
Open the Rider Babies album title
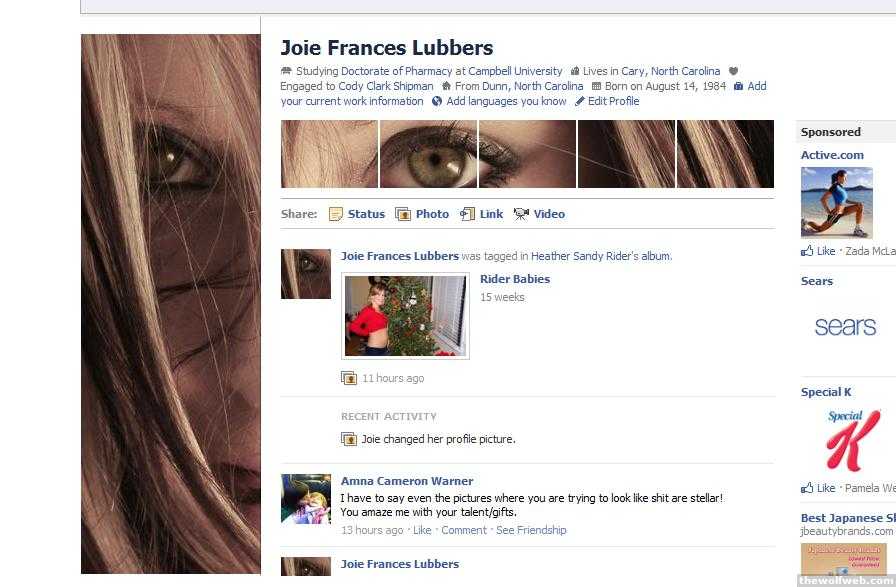515,279
